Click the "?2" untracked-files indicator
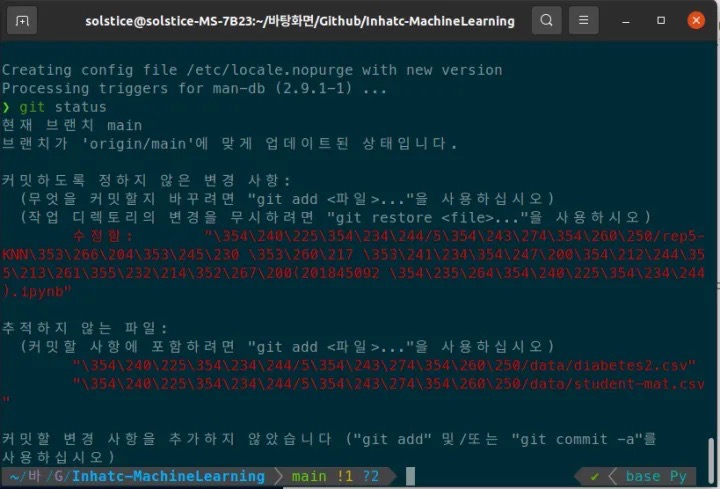Screen dimensions: 720x489 [x=371, y=476]
